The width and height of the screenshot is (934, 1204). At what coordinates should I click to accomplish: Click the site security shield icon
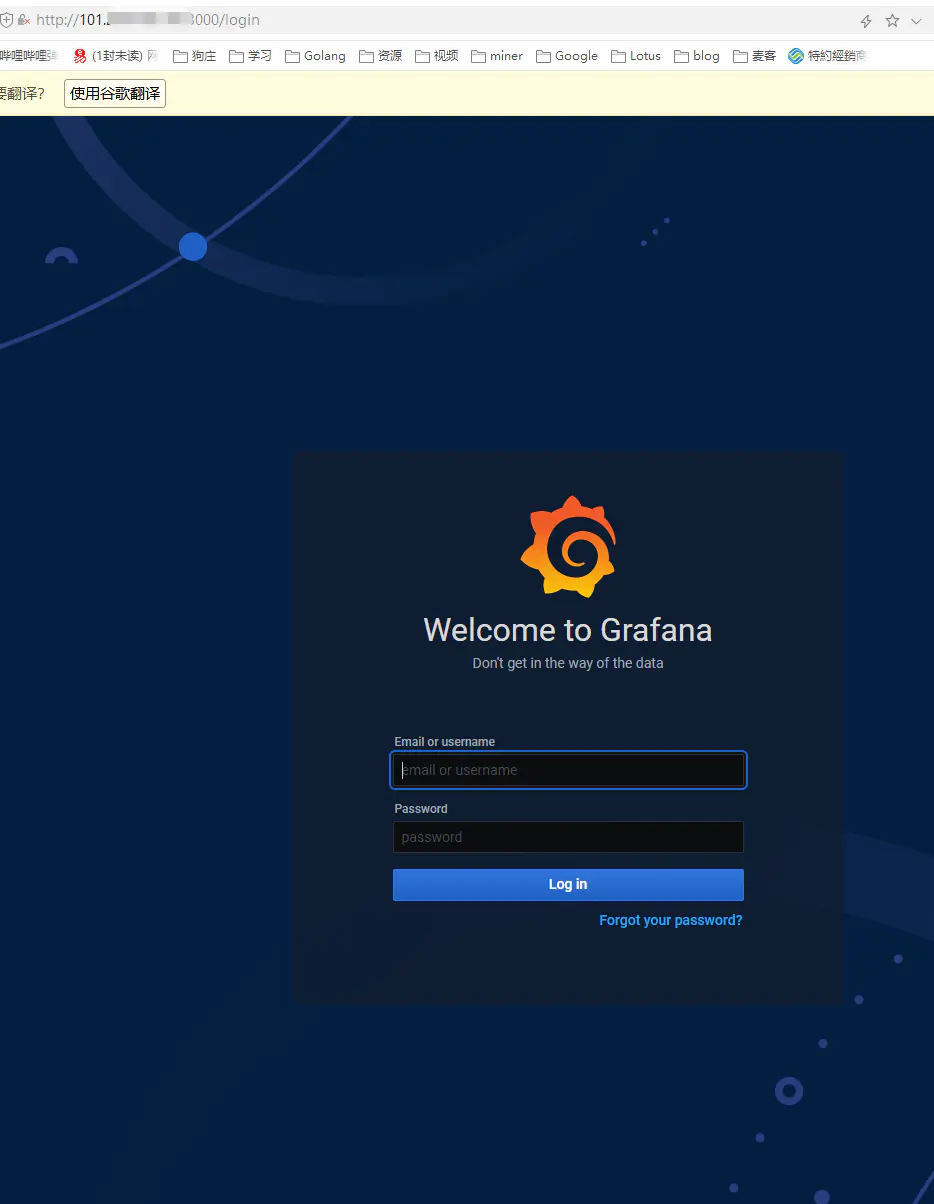(6, 20)
